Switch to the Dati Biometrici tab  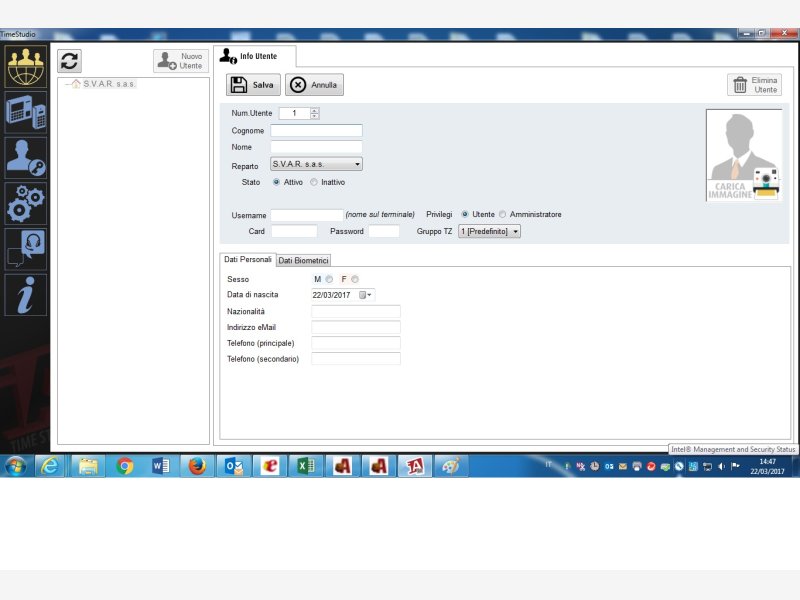click(303, 260)
